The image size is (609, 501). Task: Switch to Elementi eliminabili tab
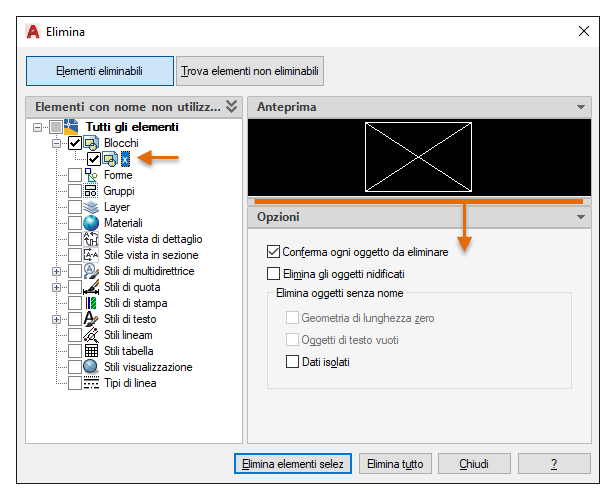(100, 71)
